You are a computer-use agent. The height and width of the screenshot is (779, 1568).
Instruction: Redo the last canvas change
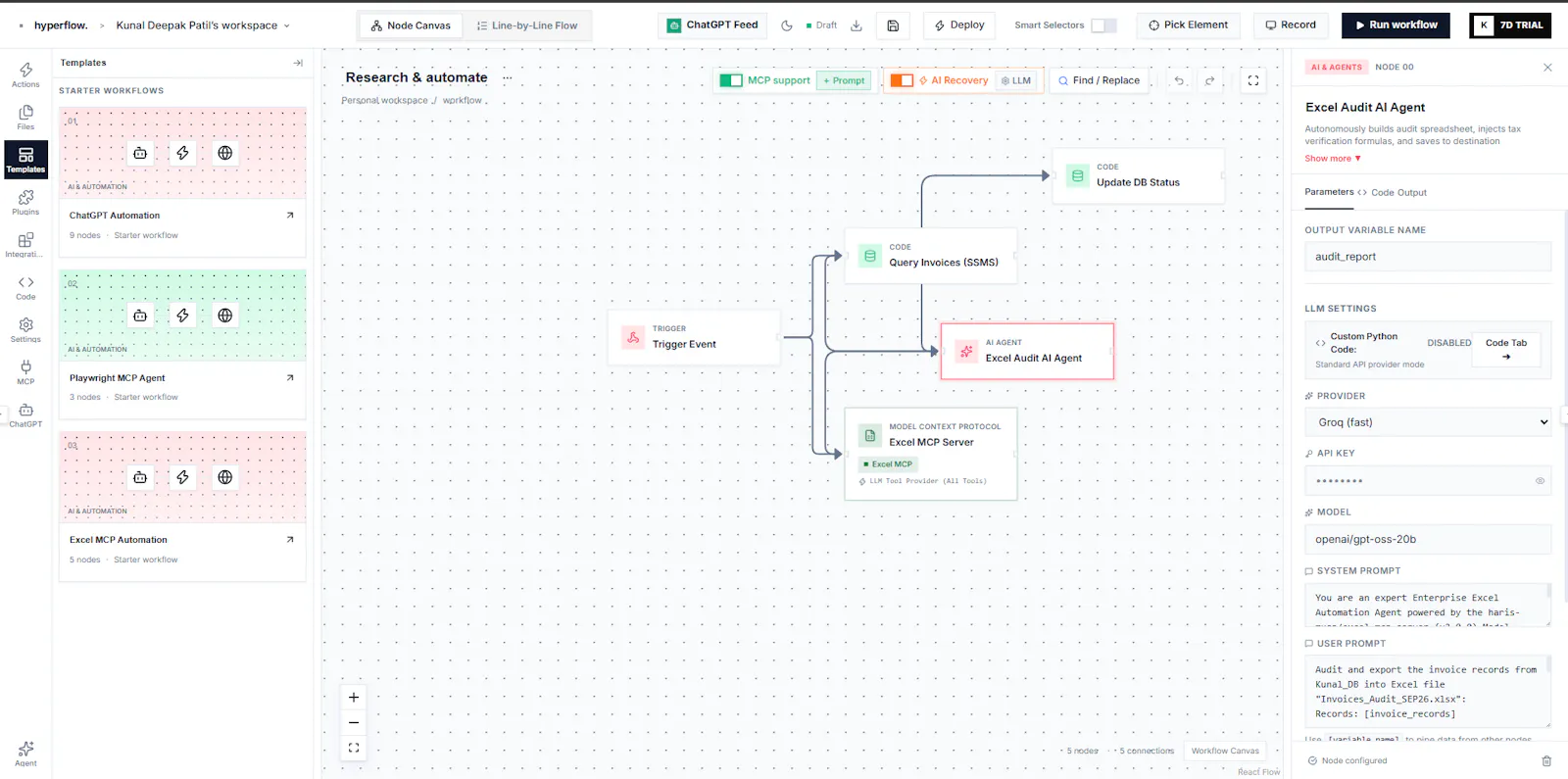click(x=1209, y=80)
